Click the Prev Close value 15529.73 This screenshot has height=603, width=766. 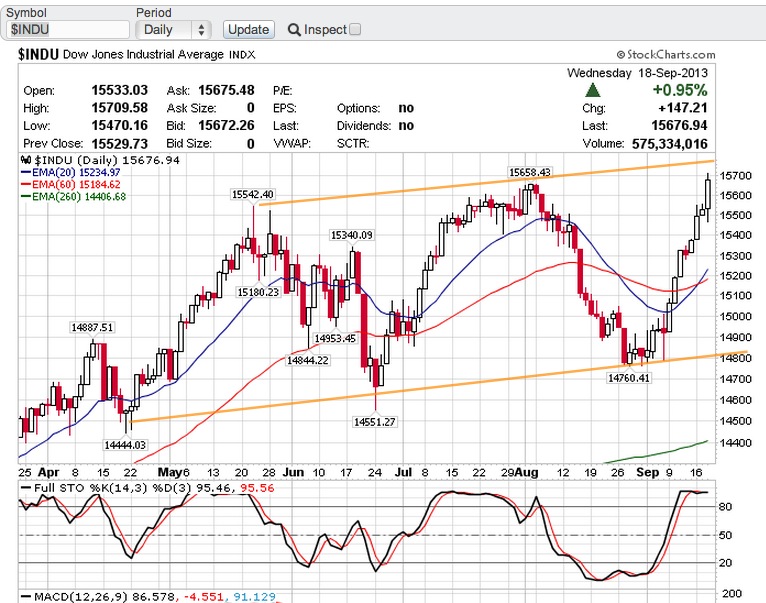coord(120,144)
